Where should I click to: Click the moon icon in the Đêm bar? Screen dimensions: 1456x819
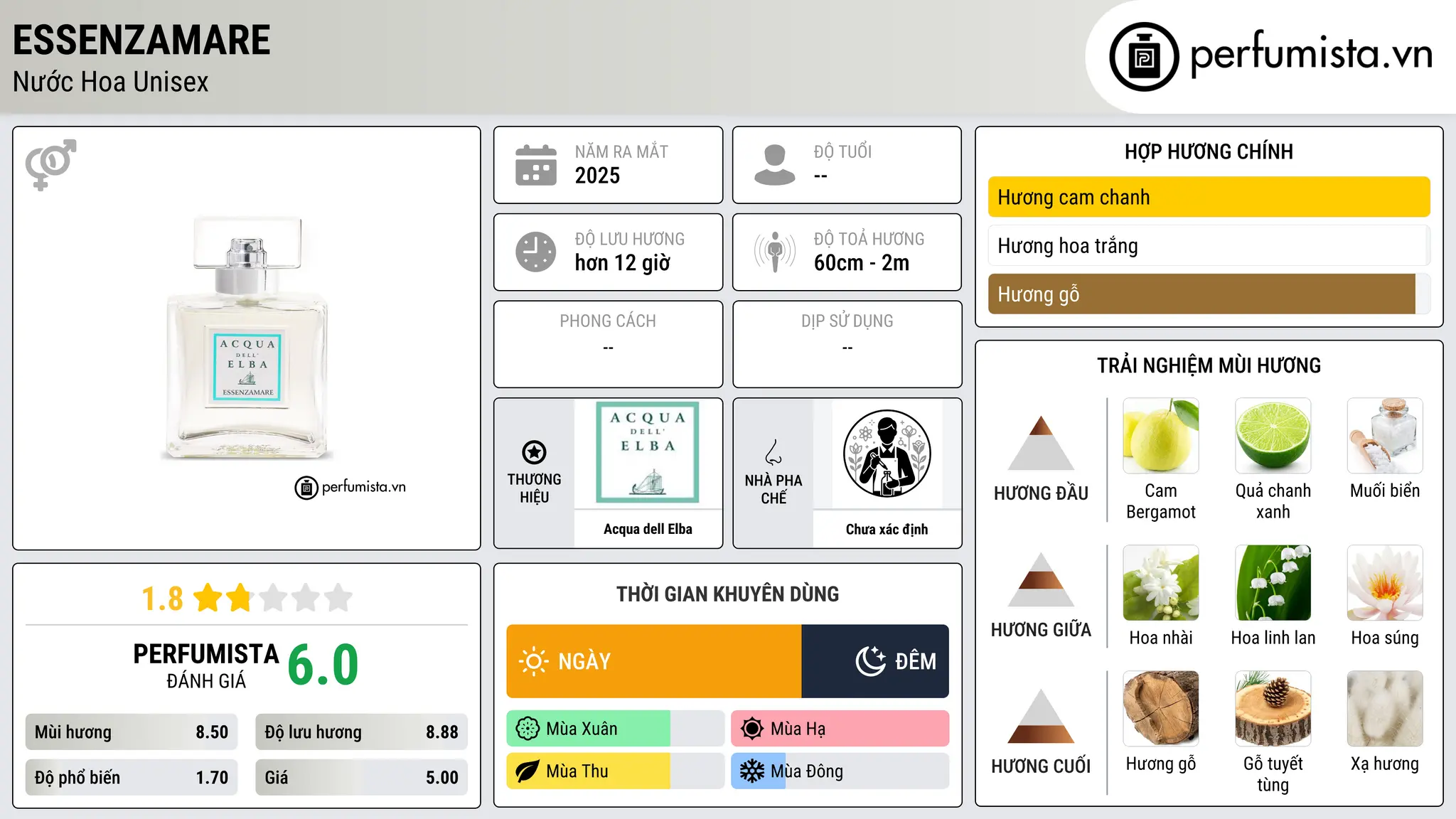(x=870, y=661)
